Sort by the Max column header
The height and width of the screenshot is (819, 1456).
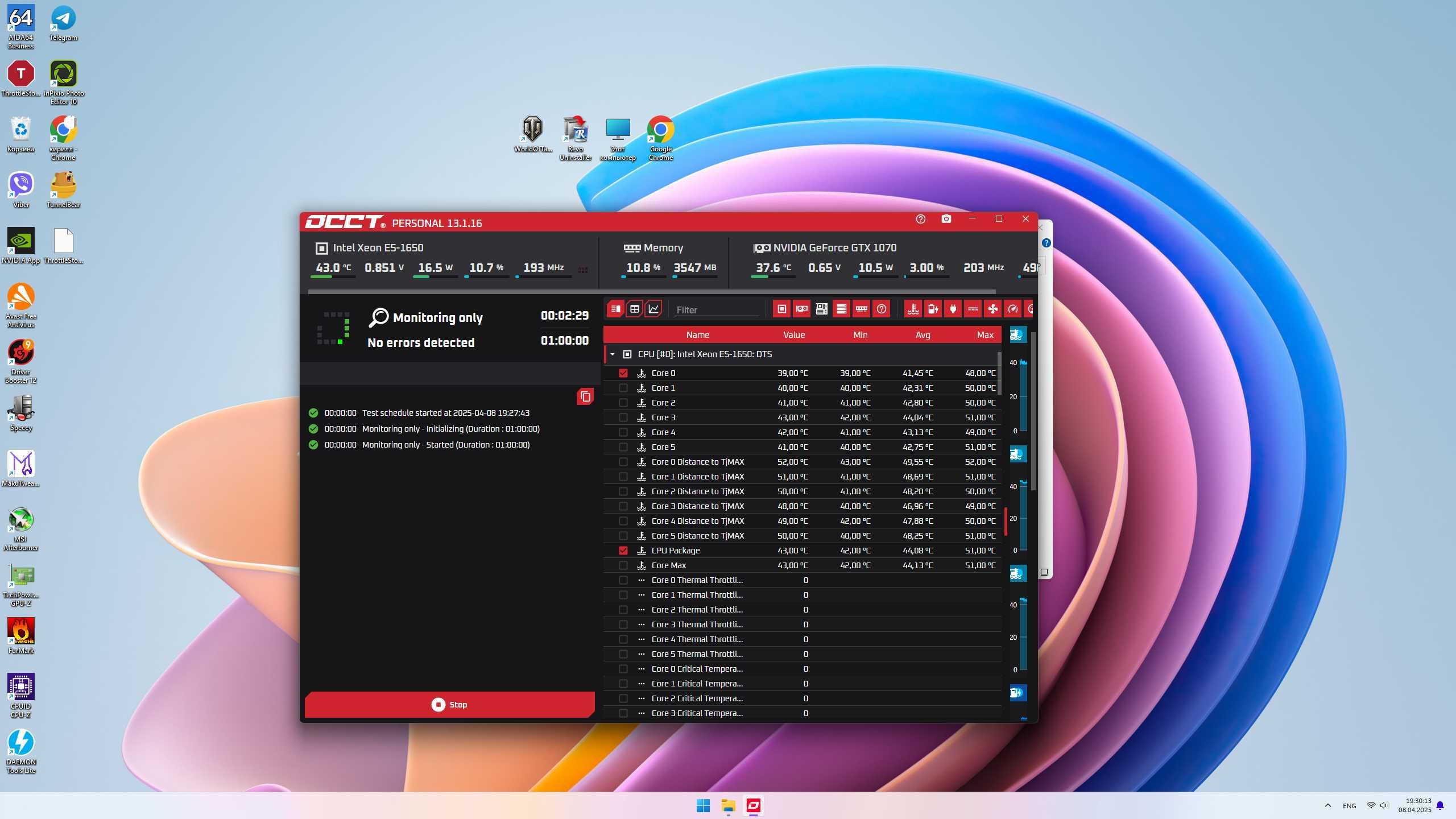click(x=985, y=335)
